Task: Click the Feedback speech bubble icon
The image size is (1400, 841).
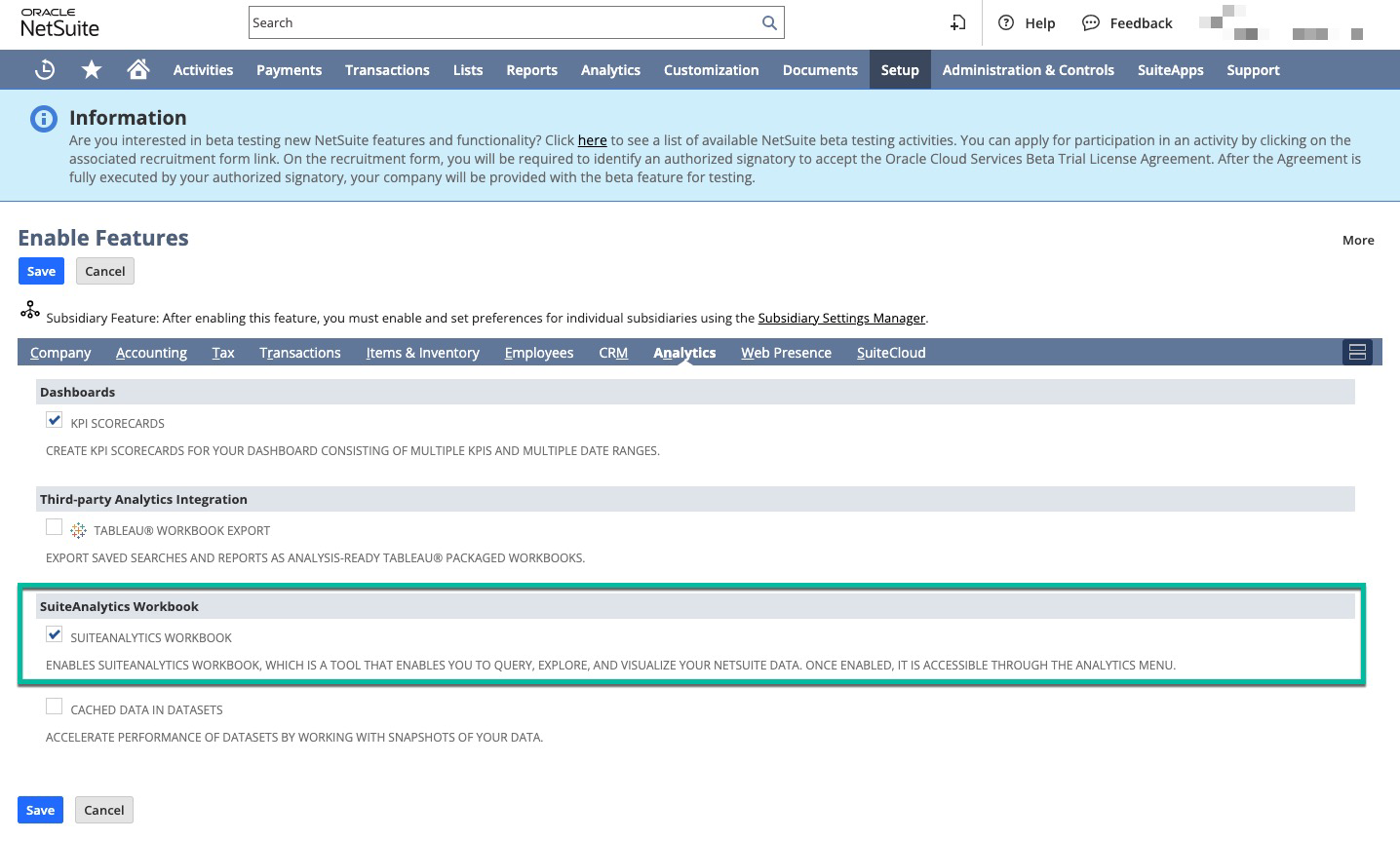Action: [1091, 22]
